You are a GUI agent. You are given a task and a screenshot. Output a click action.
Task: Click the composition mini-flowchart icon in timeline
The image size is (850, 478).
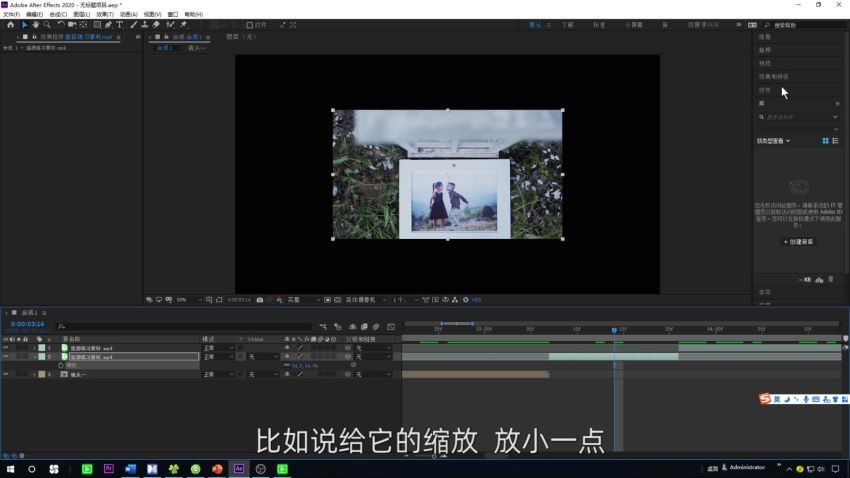click(323, 327)
